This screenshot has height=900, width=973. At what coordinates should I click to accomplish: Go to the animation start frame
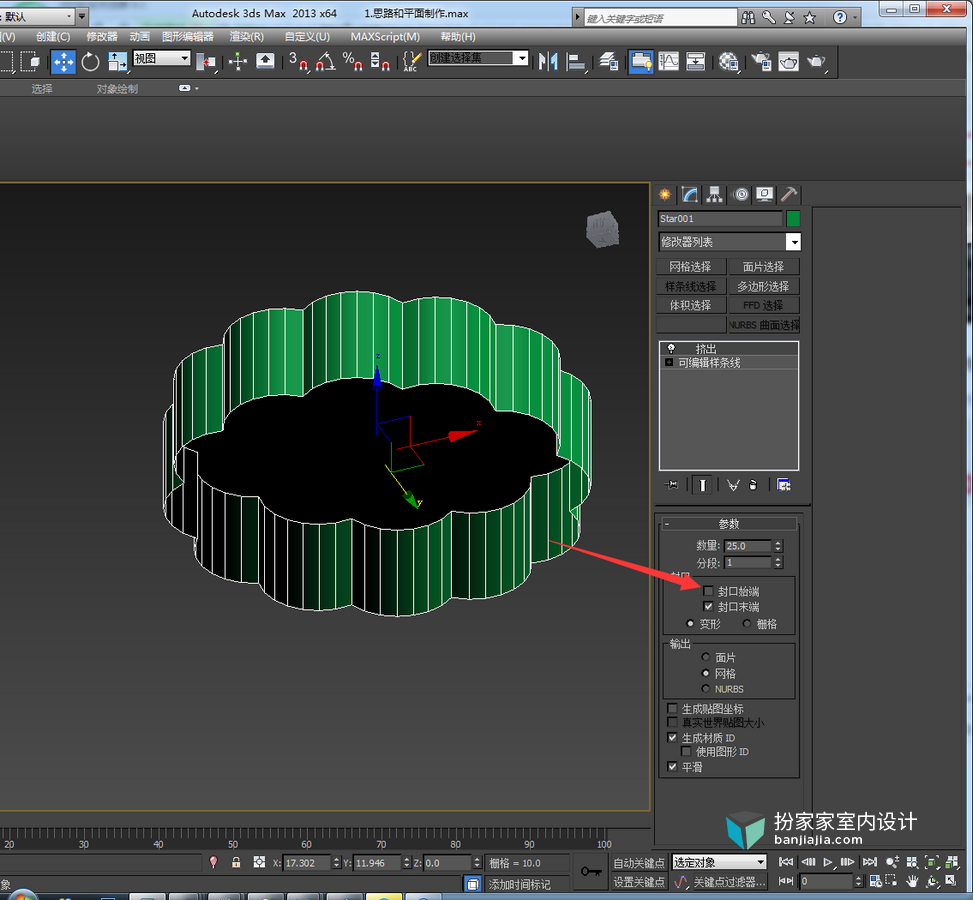786,862
